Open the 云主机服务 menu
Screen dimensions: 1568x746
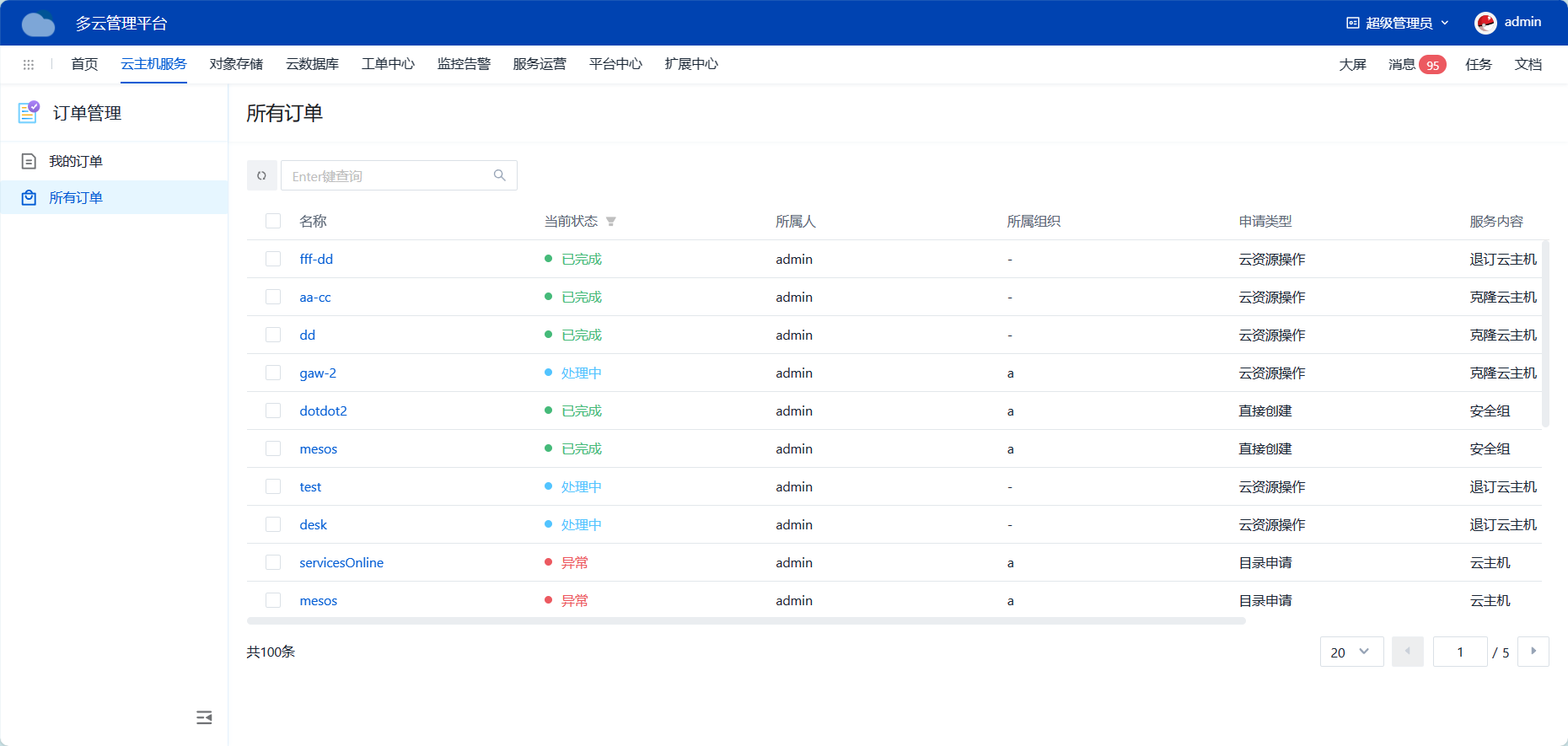(153, 64)
